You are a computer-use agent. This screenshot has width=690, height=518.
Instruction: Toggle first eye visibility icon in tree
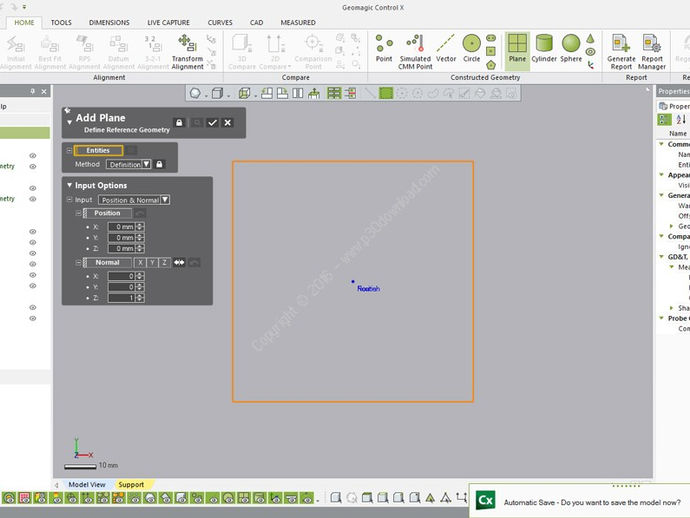pyautogui.click(x=33, y=155)
